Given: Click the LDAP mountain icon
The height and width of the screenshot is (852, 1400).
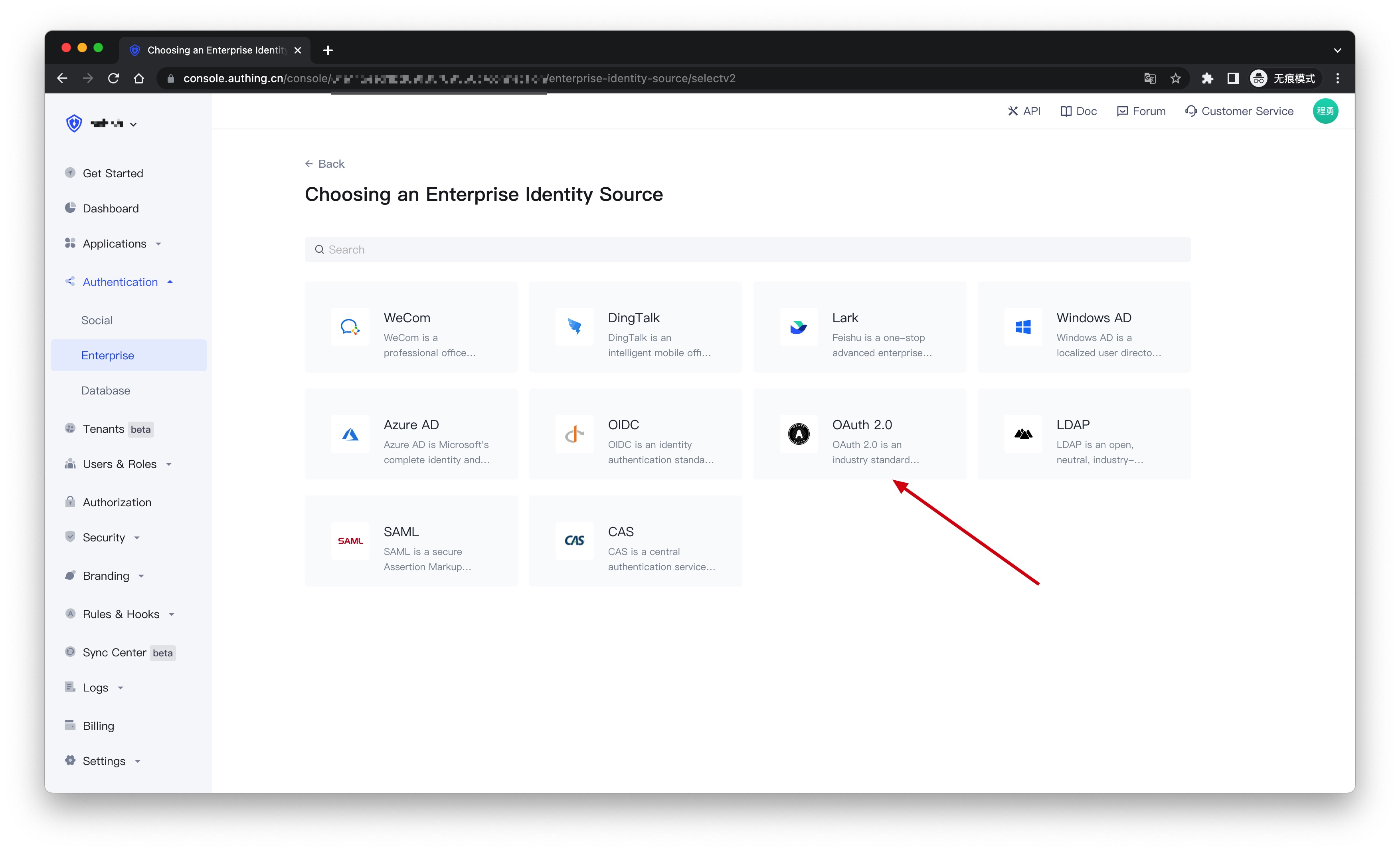Looking at the screenshot, I should click(x=1023, y=434).
